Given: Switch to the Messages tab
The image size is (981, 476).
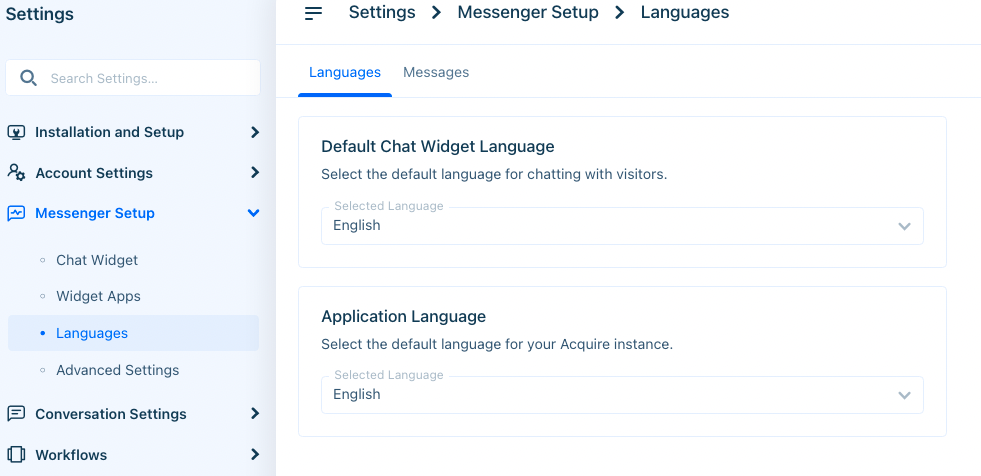Looking at the screenshot, I should (436, 73).
